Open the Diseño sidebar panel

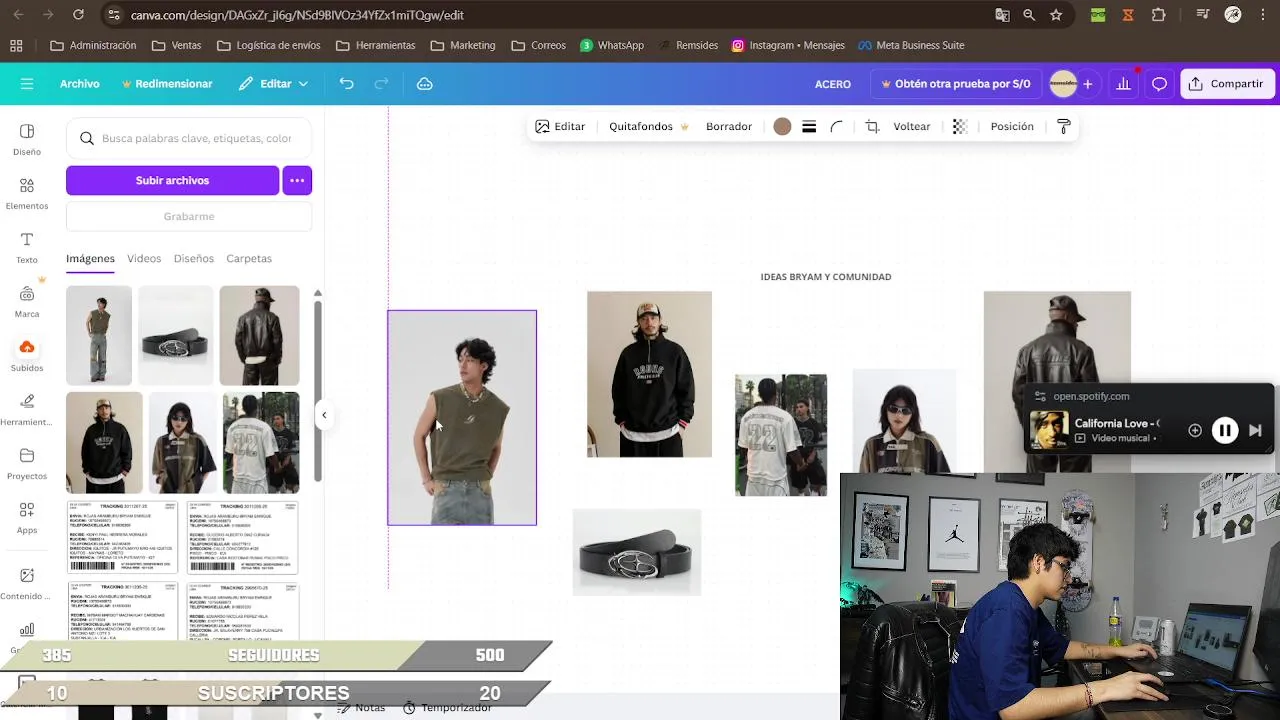(x=27, y=140)
